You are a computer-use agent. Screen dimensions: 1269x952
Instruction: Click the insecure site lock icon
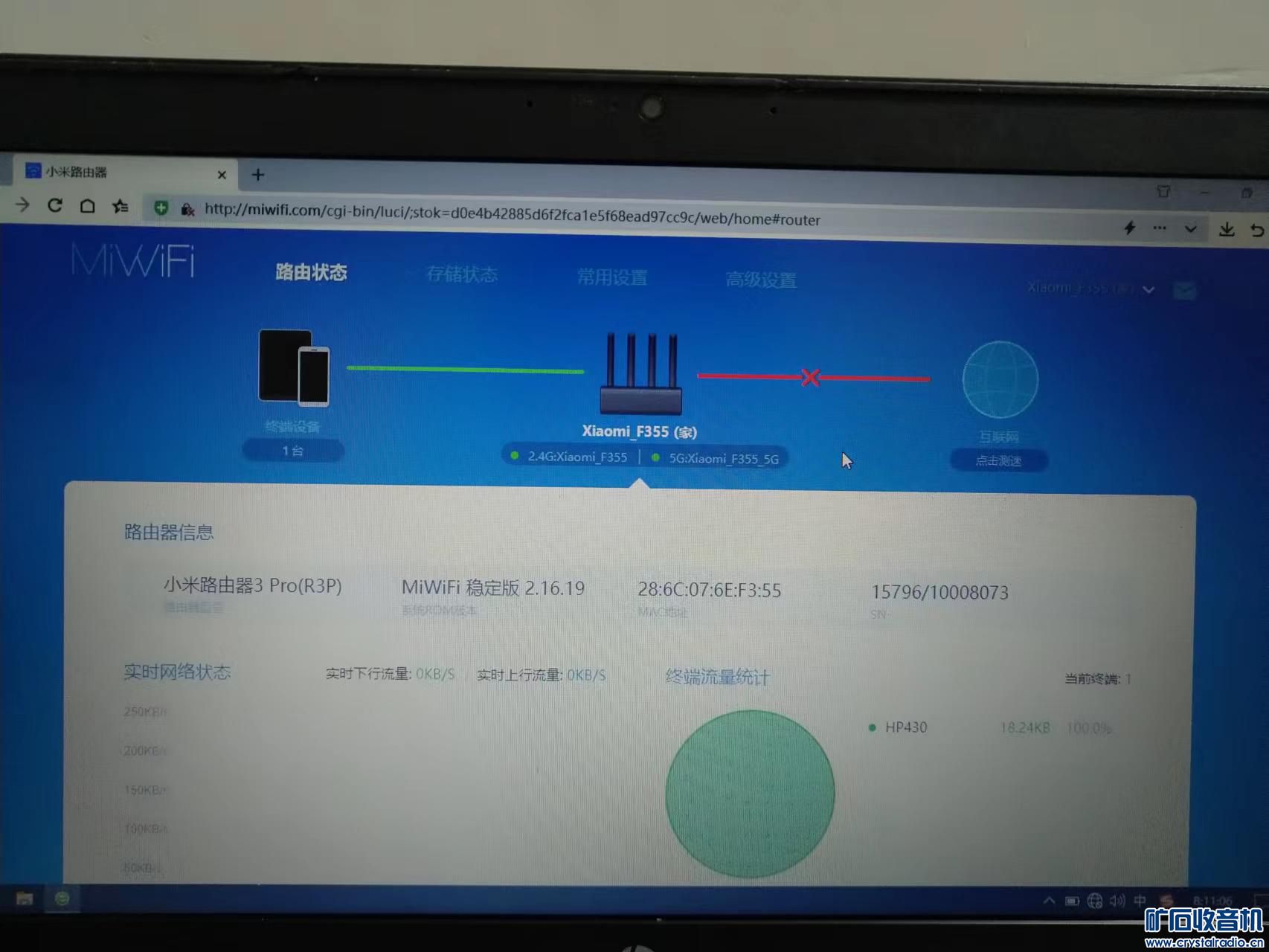(x=187, y=209)
